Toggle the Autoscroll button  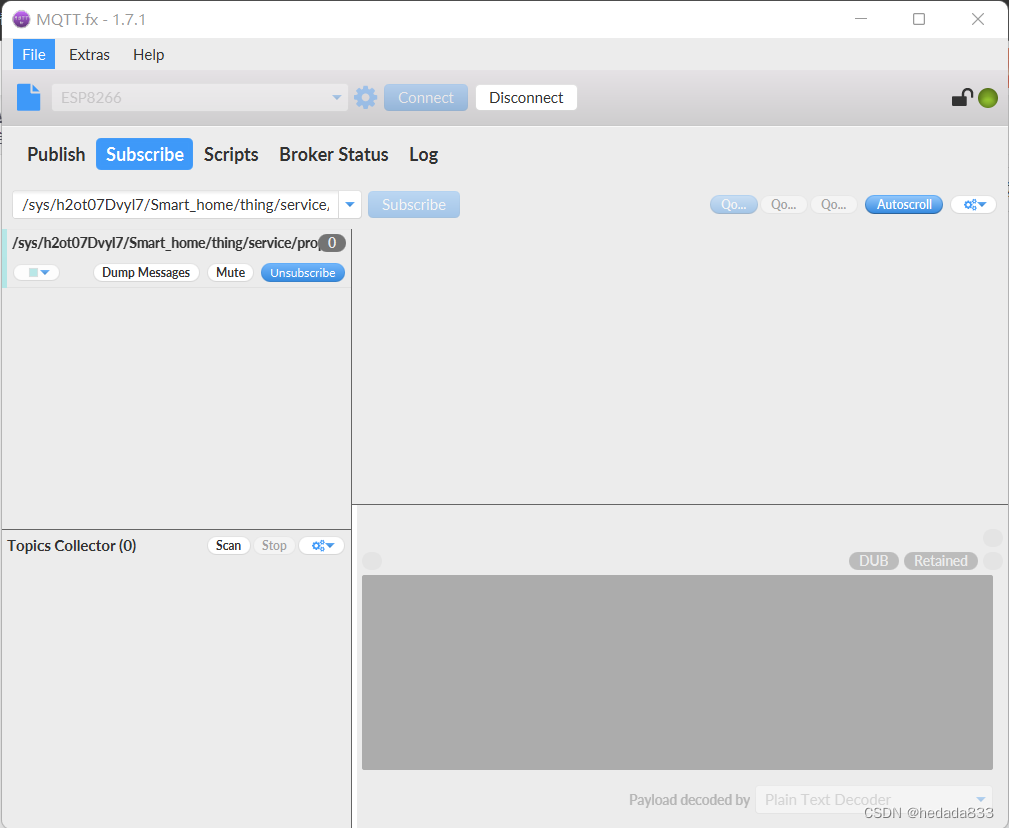(x=903, y=205)
